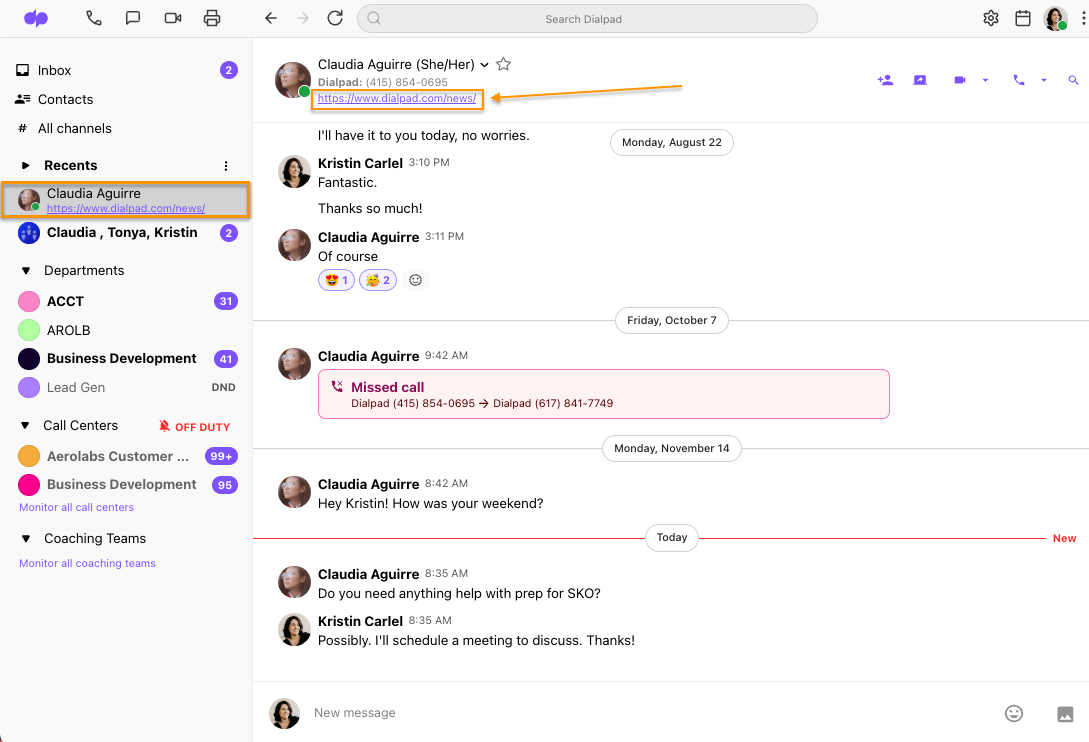Click the dialpad.com/news link under Claudia in Recents
Screen dimensions: 1089x742
tap(126, 208)
